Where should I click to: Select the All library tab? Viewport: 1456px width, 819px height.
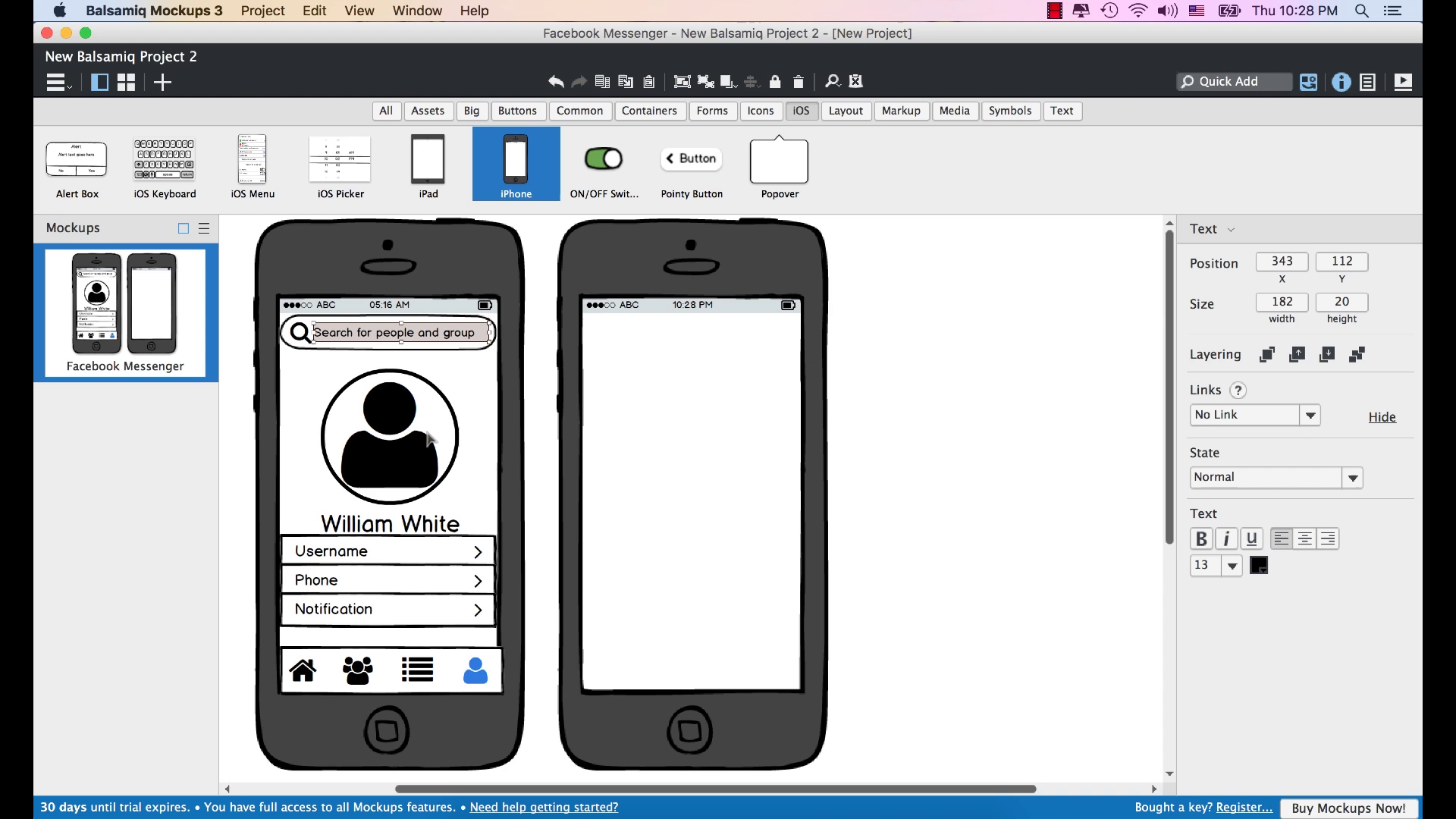tap(386, 111)
